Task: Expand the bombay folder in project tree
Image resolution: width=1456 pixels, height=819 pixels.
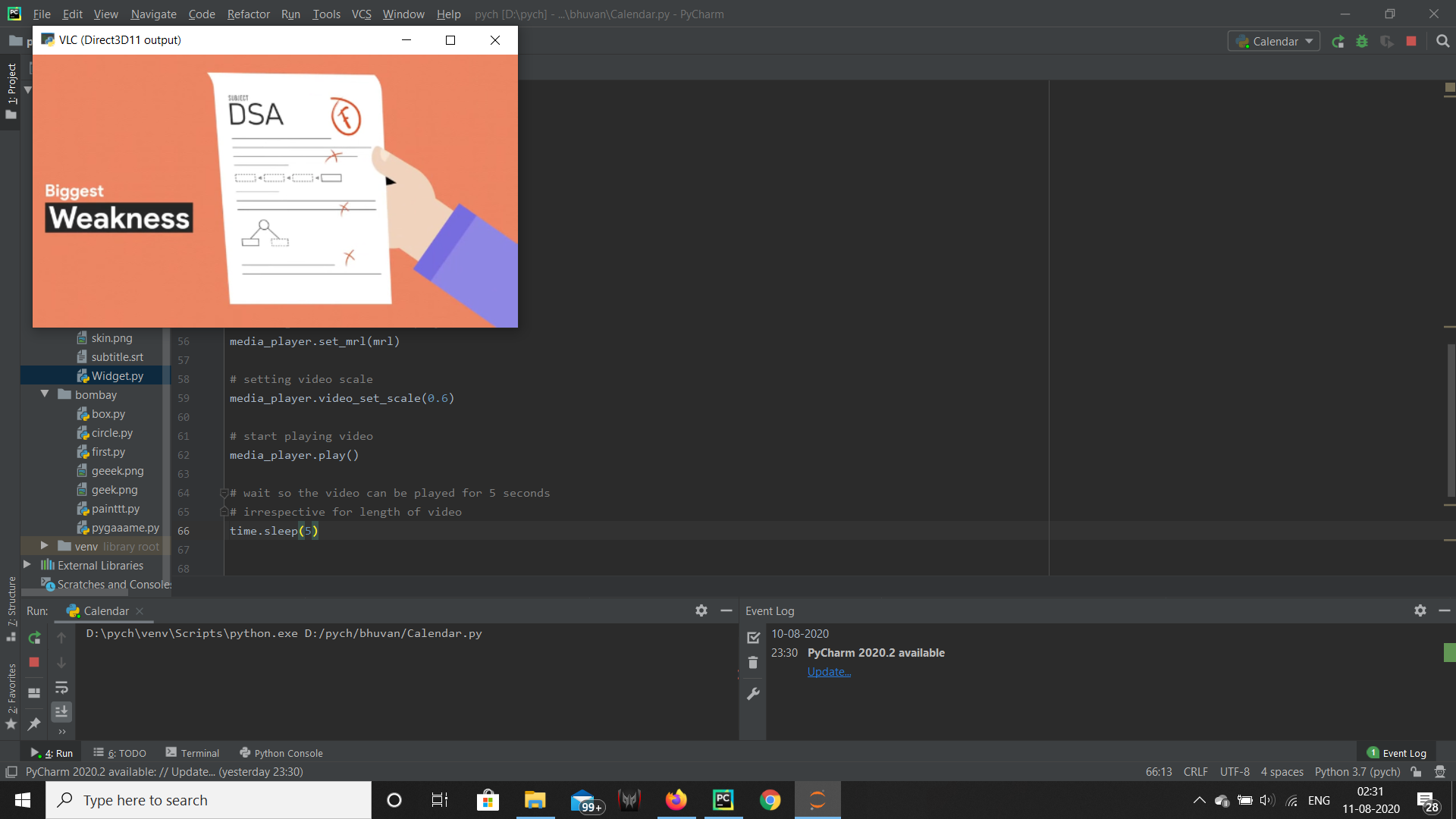Action: click(45, 394)
